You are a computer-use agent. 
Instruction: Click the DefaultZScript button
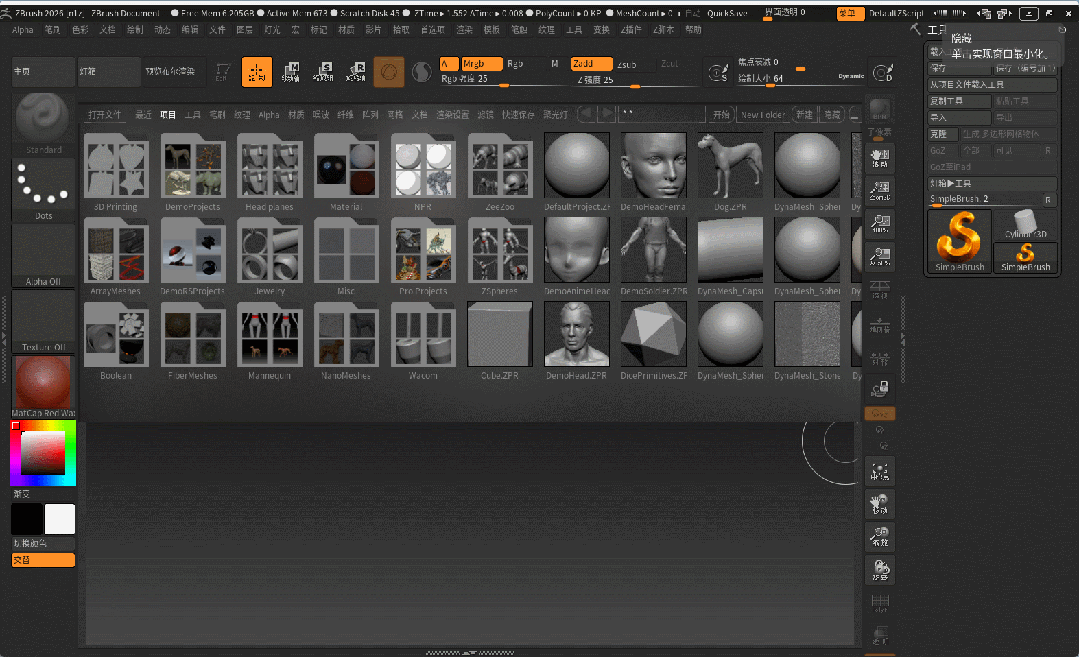click(x=895, y=13)
